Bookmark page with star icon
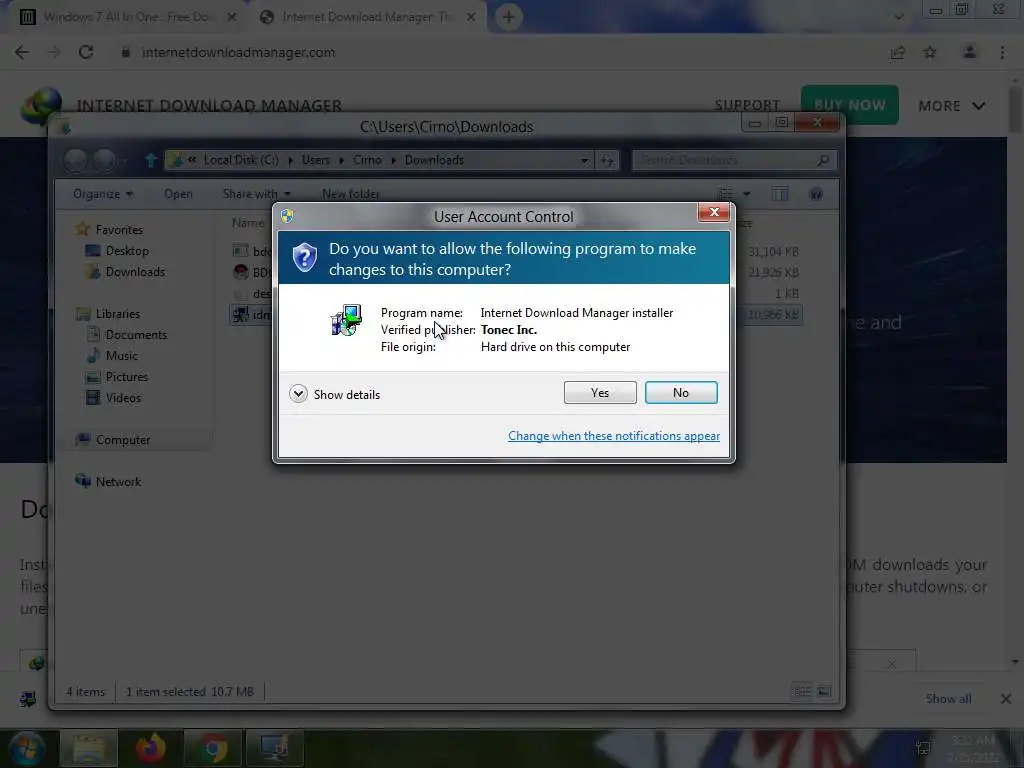 (x=930, y=52)
